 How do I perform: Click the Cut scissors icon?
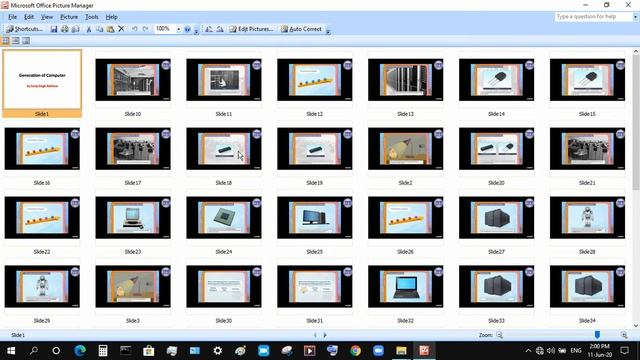89,29
